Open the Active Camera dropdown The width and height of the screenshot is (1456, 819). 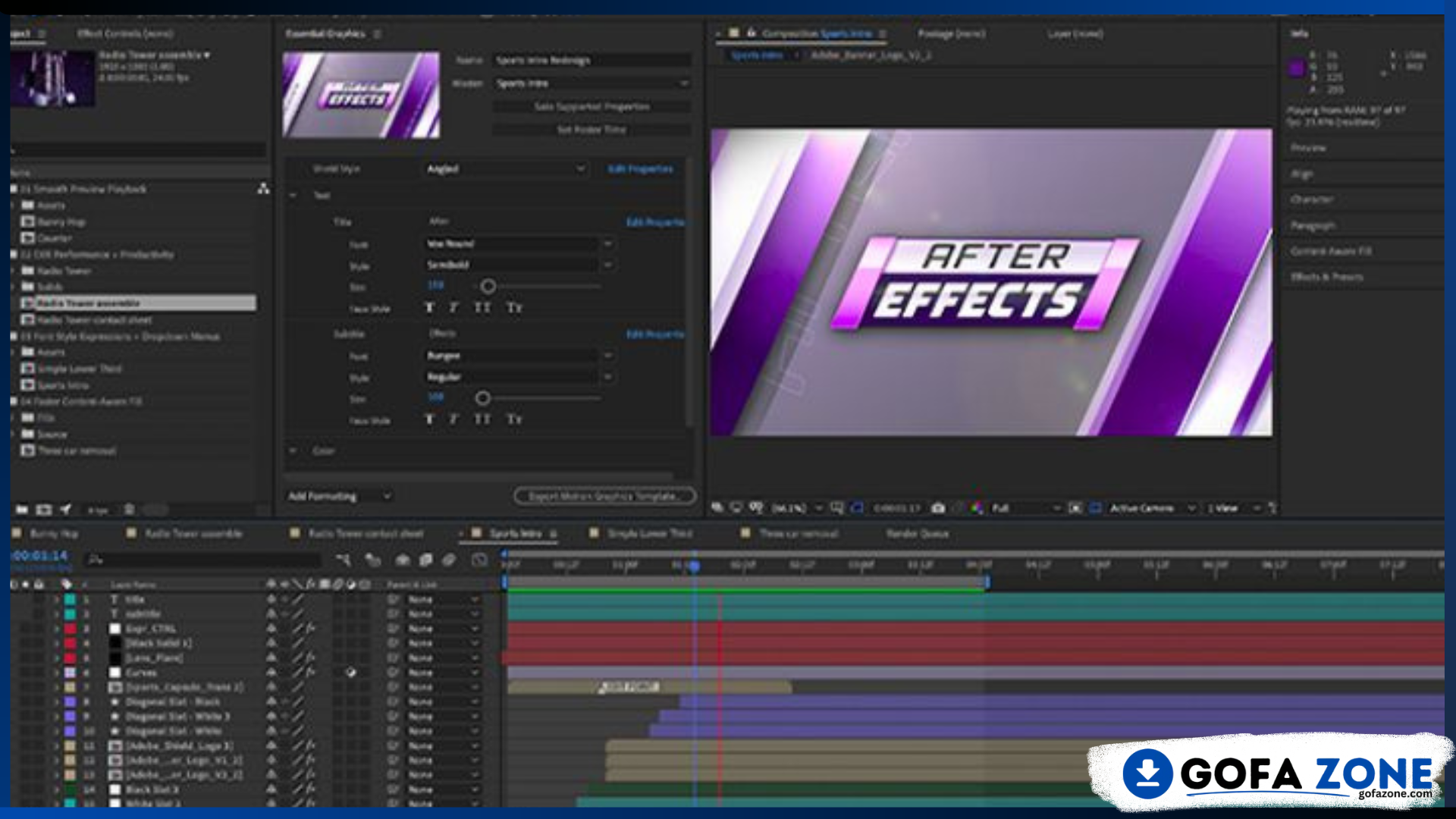click(x=1152, y=507)
